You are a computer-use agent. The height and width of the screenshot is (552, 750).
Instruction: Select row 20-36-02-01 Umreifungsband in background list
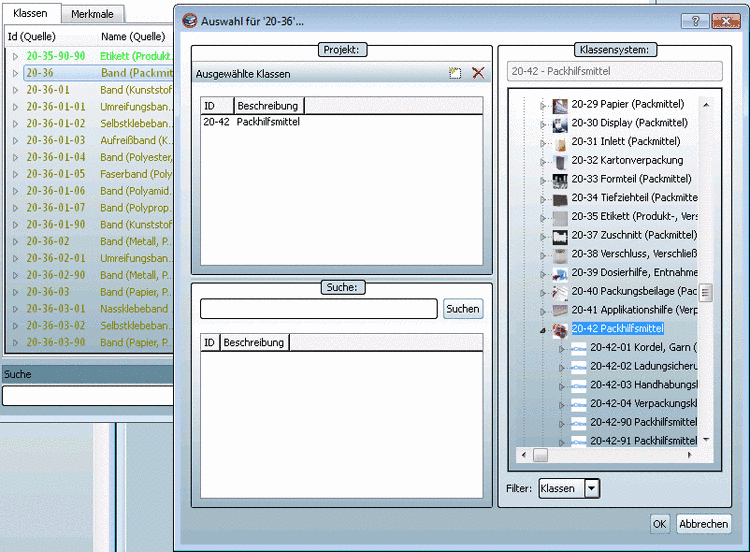[x=88, y=258]
